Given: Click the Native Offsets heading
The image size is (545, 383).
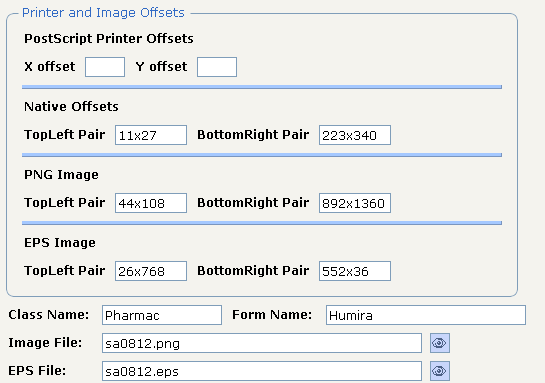Looking at the screenshot, I should (71, 106).
